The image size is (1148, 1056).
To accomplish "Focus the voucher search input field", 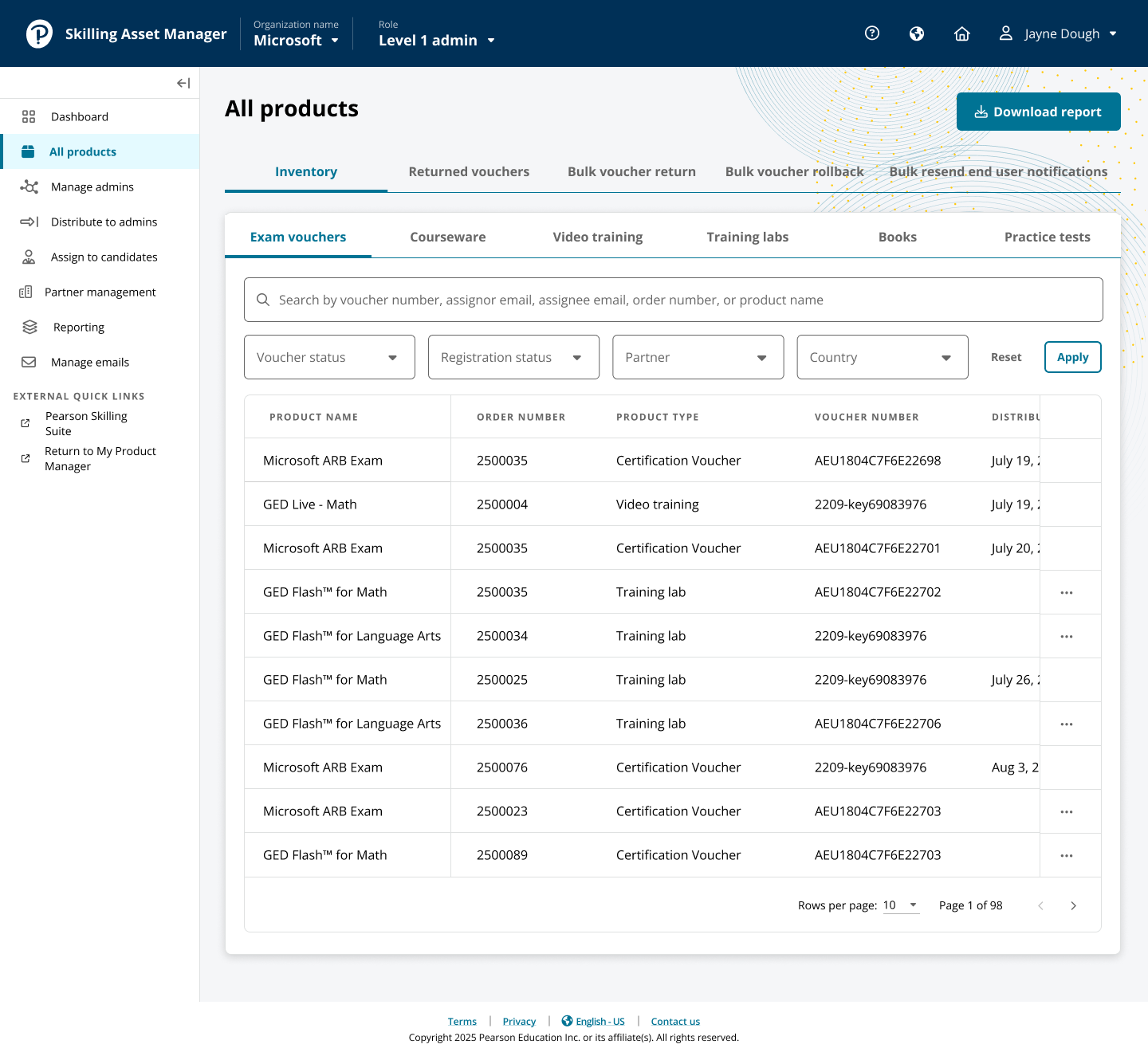I will tap(674, 300).
